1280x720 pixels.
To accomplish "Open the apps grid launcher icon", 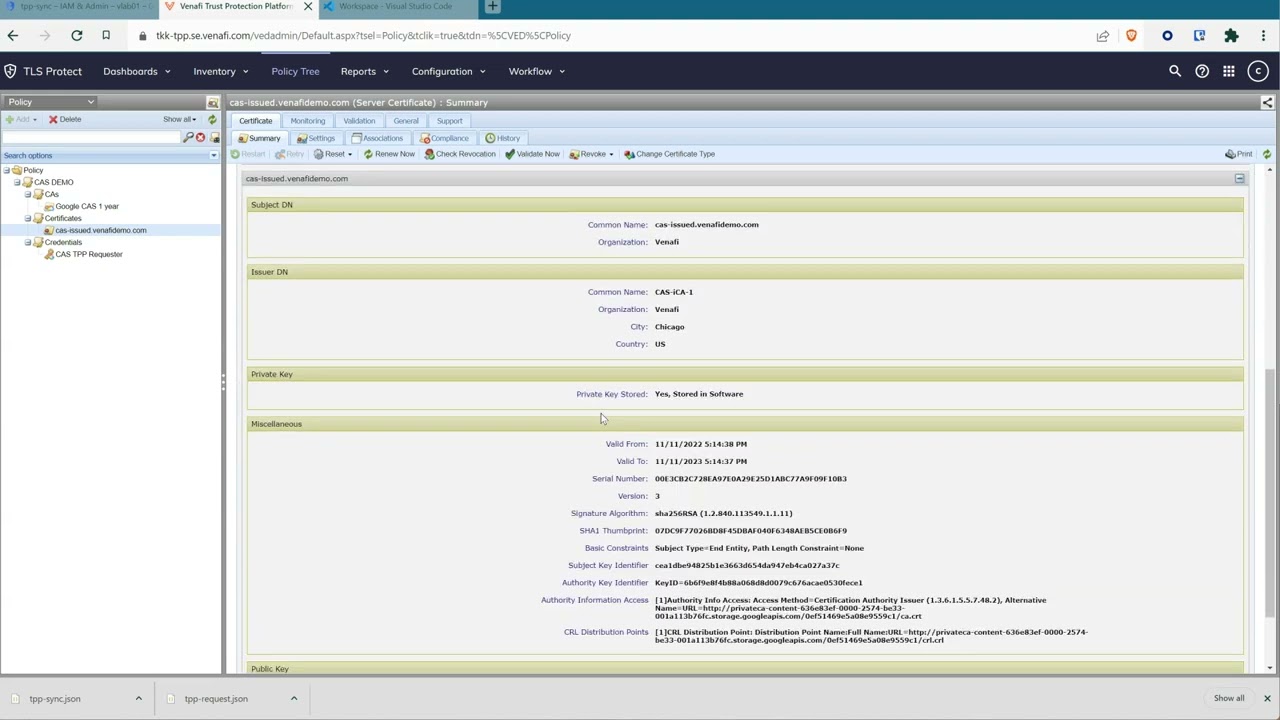I will (x=1229, y=71).
